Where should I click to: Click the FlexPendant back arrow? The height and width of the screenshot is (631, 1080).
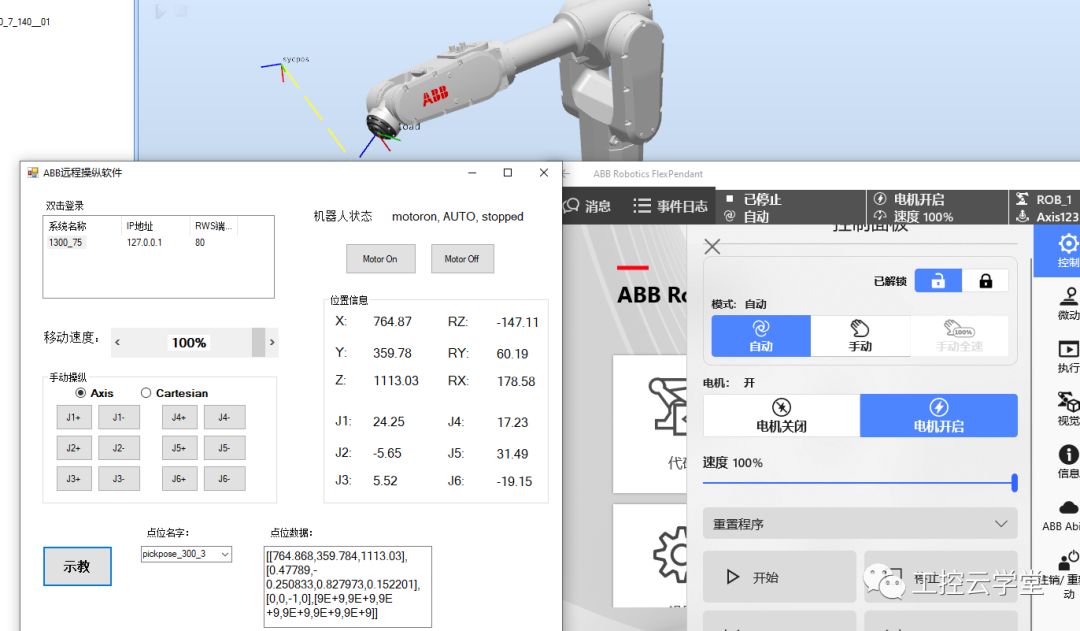click(x=566, y=174)
